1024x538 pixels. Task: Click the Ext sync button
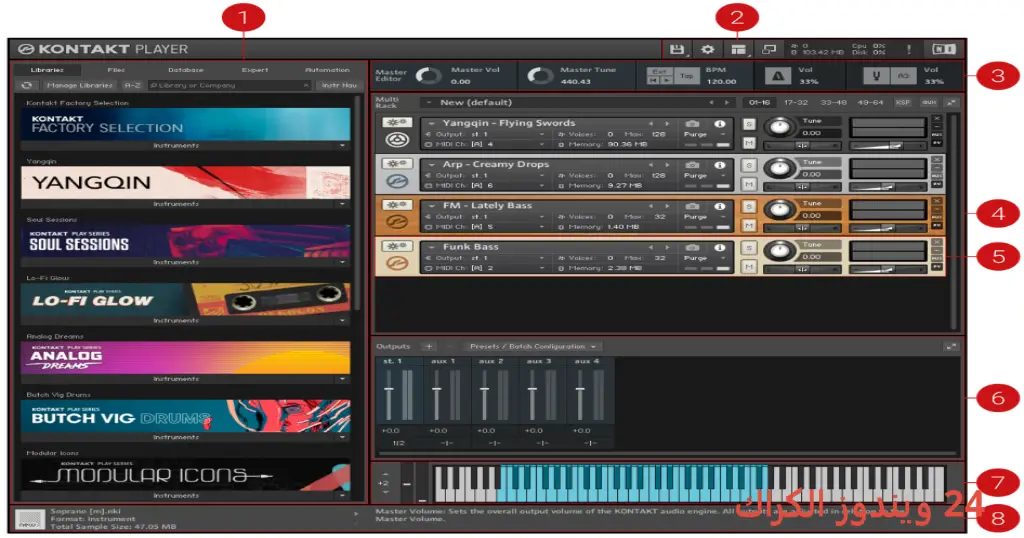coord(660,71)
